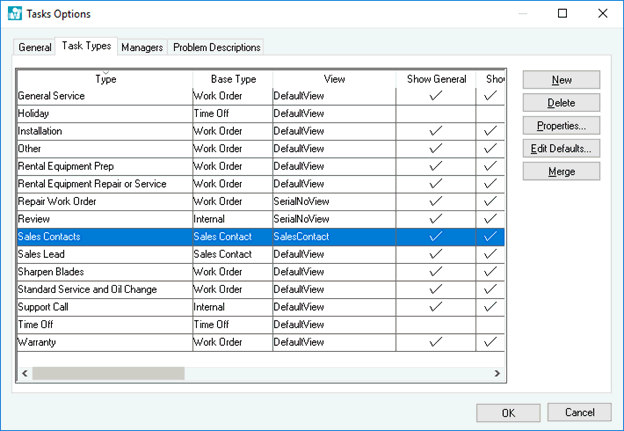Screen dimensions: 624x431
Task: Sort by the Type column header
Action: pyautogui.click(x=105, y=79)
